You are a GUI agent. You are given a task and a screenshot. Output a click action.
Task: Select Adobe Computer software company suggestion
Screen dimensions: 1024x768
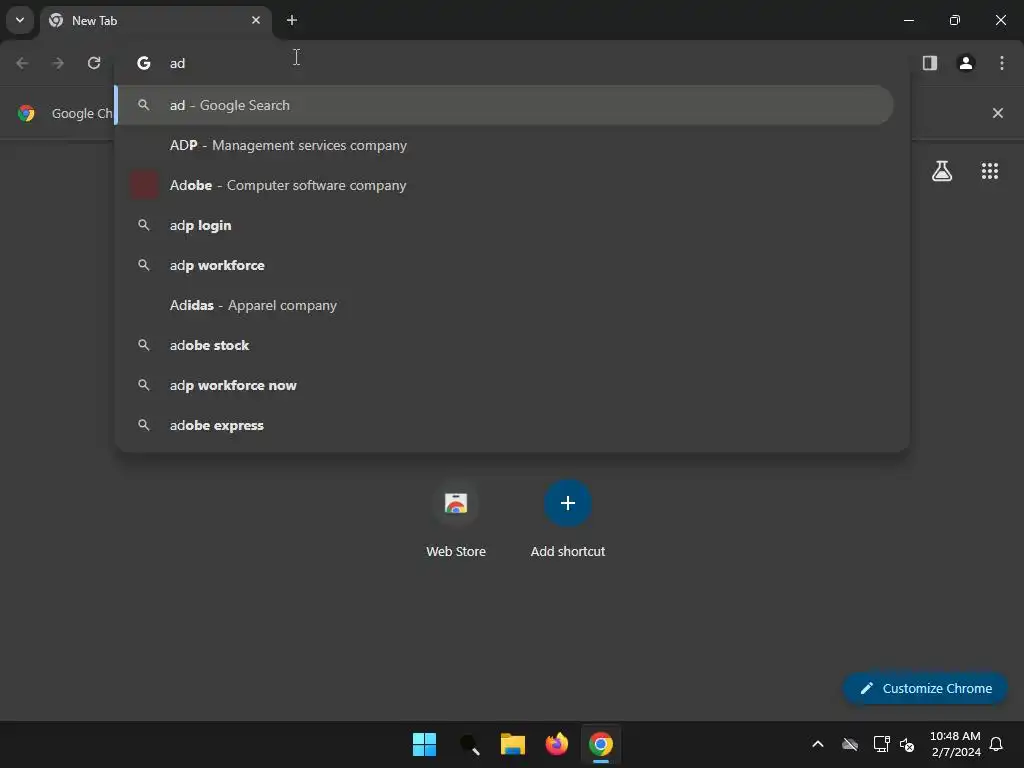coord(504,185)
